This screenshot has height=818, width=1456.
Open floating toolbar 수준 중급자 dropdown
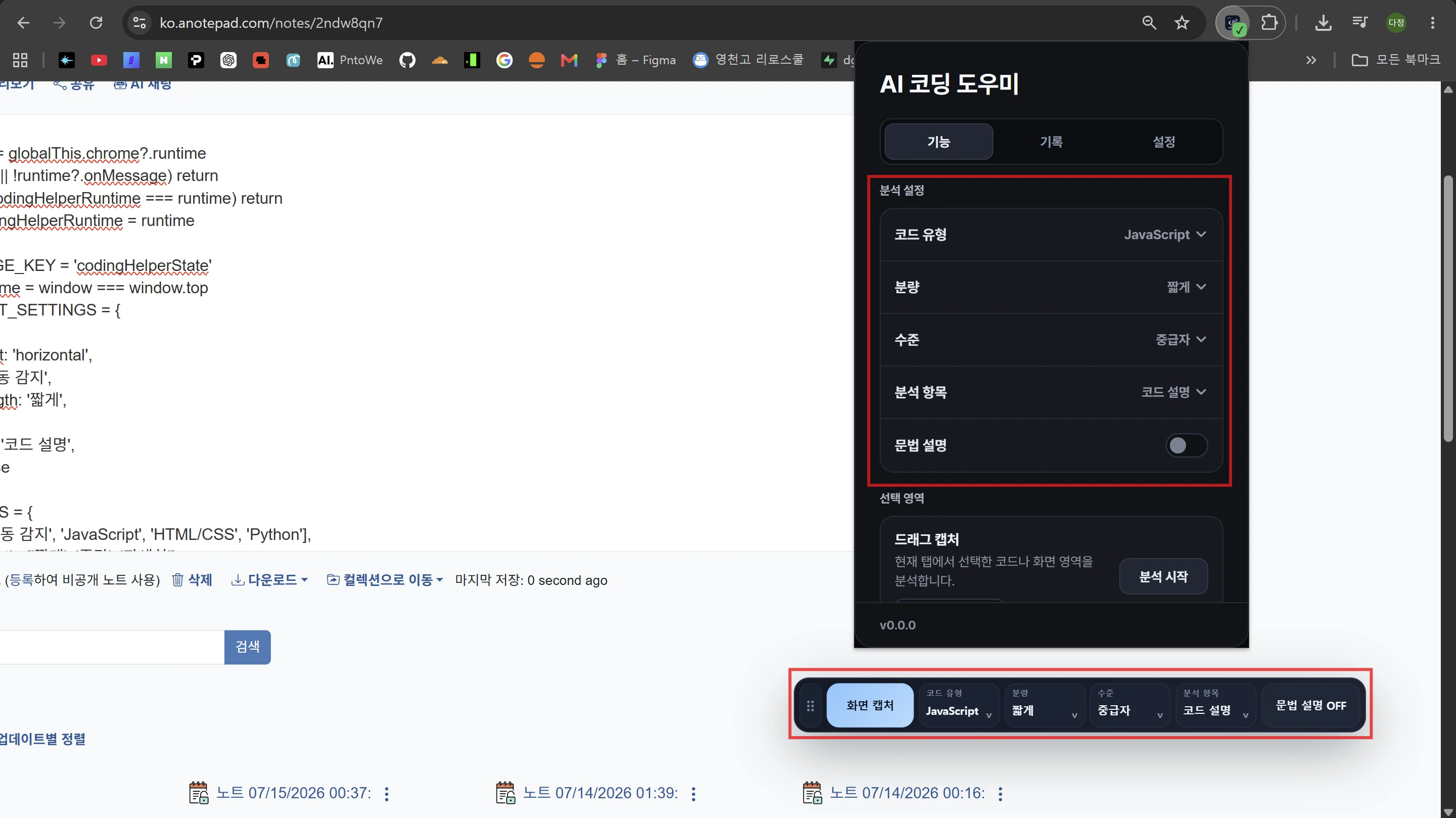1129,705
